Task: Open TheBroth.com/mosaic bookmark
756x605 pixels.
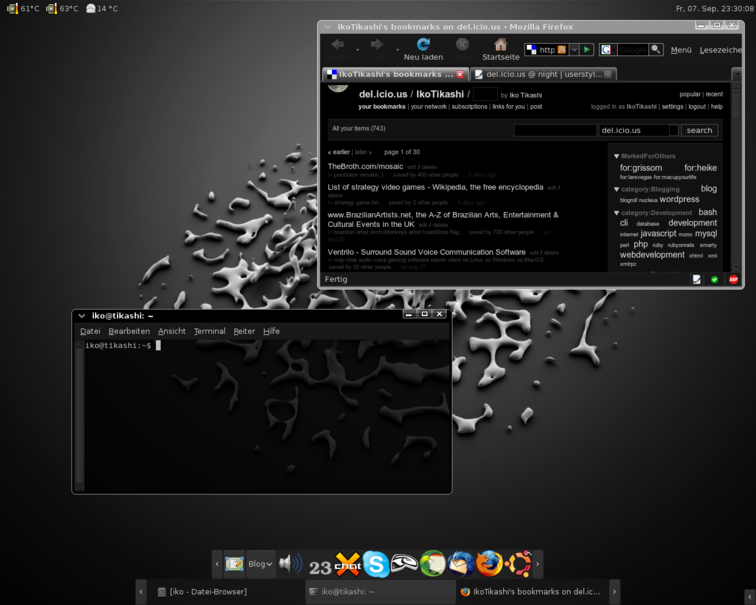Action: pyautogui.click(x=365, y=166)
